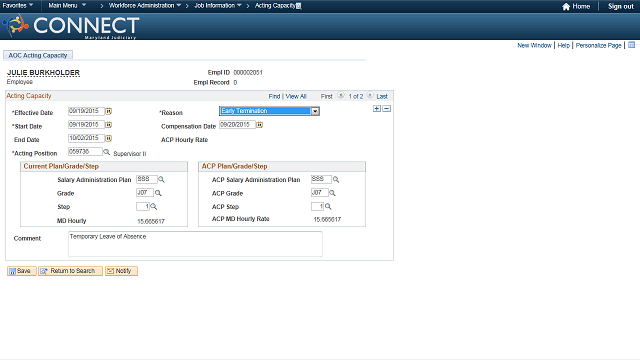Look up ACP Step value

(328, 207)
